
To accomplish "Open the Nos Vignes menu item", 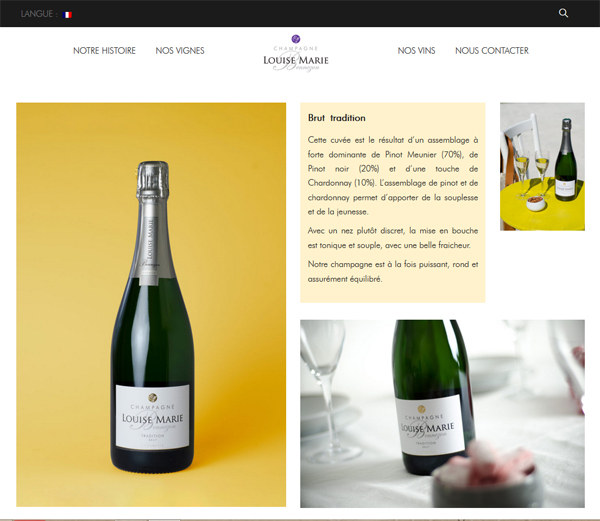I will click(x=180, y=50).
